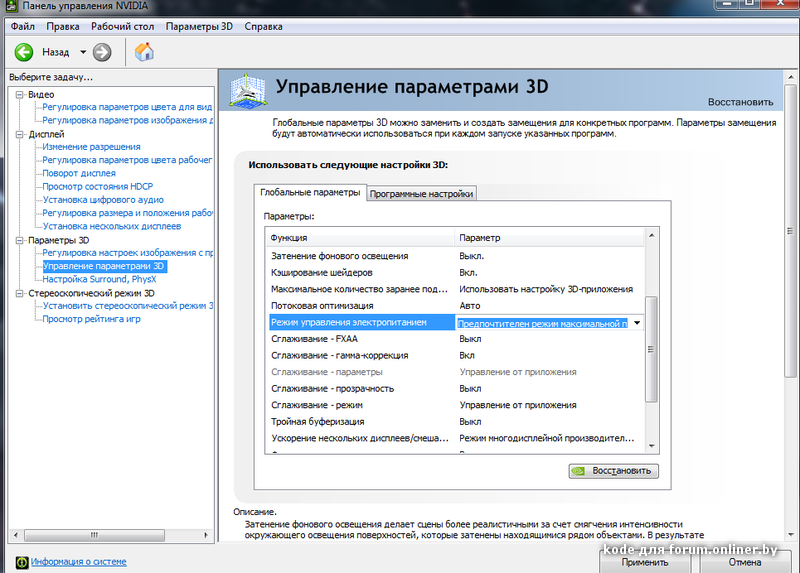Viewport: 800px width, 573px height.
Task: Open the Файл menu
Action: click(x=23, y=24)
